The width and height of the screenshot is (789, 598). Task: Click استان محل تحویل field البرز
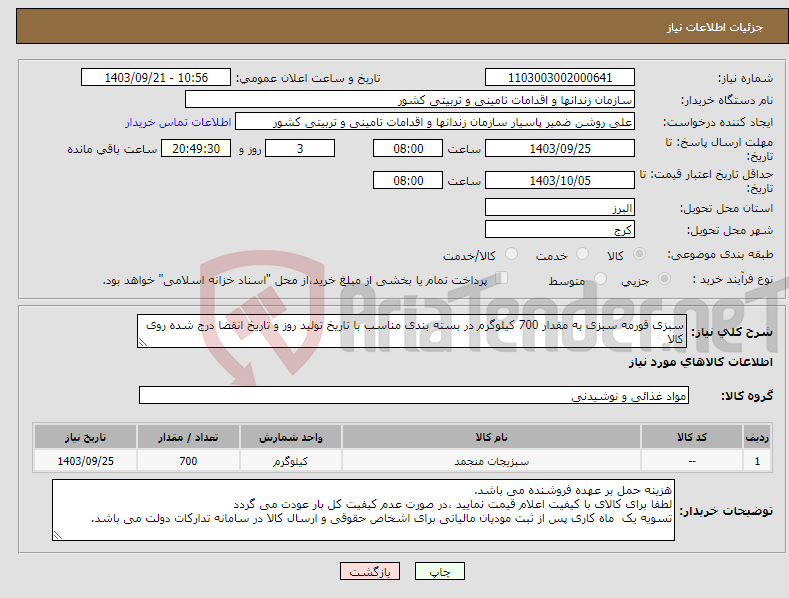pyautogui.click(x=560, y=207)
